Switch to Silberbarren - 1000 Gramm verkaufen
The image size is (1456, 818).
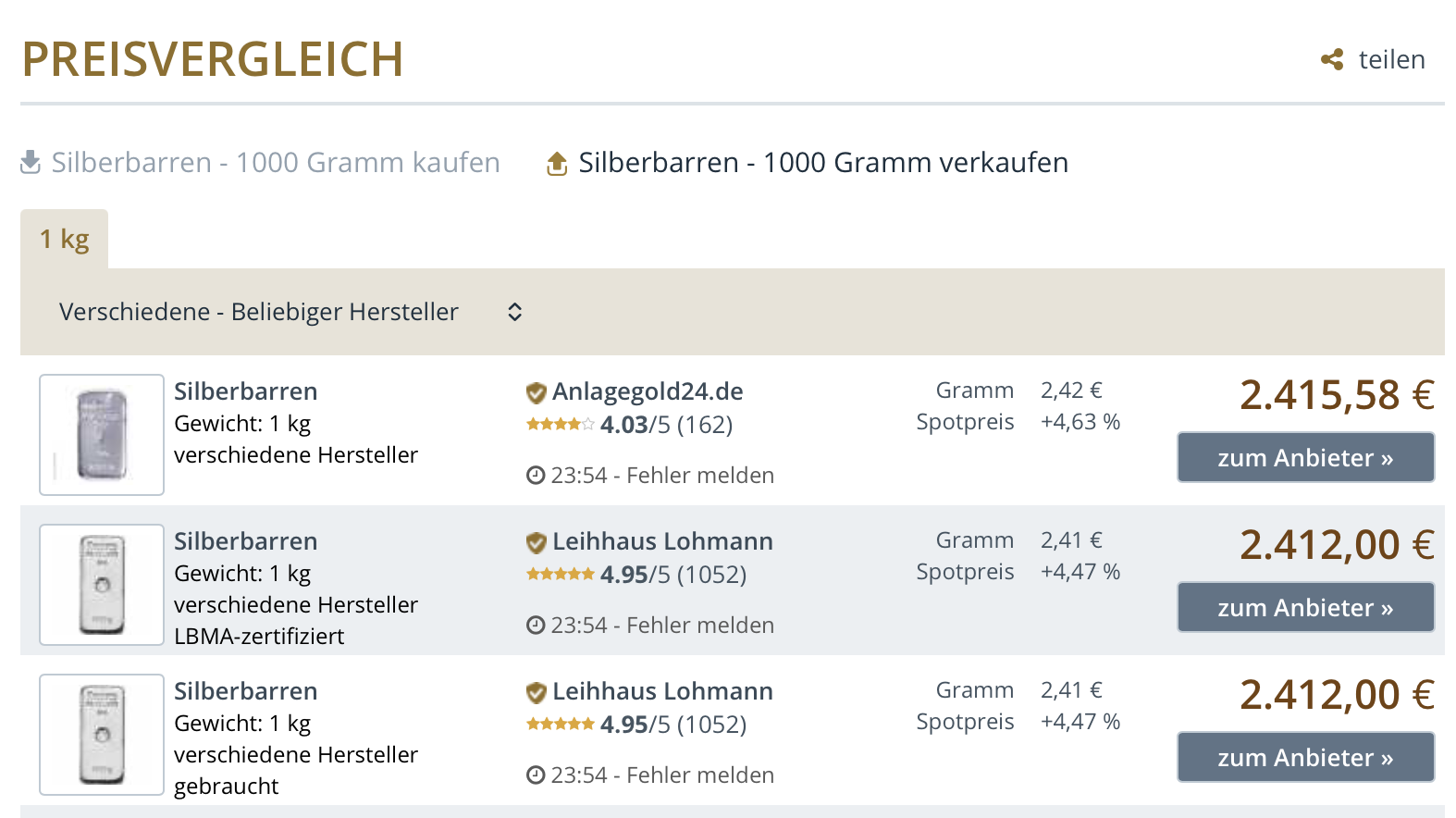[x=823, y=163]
